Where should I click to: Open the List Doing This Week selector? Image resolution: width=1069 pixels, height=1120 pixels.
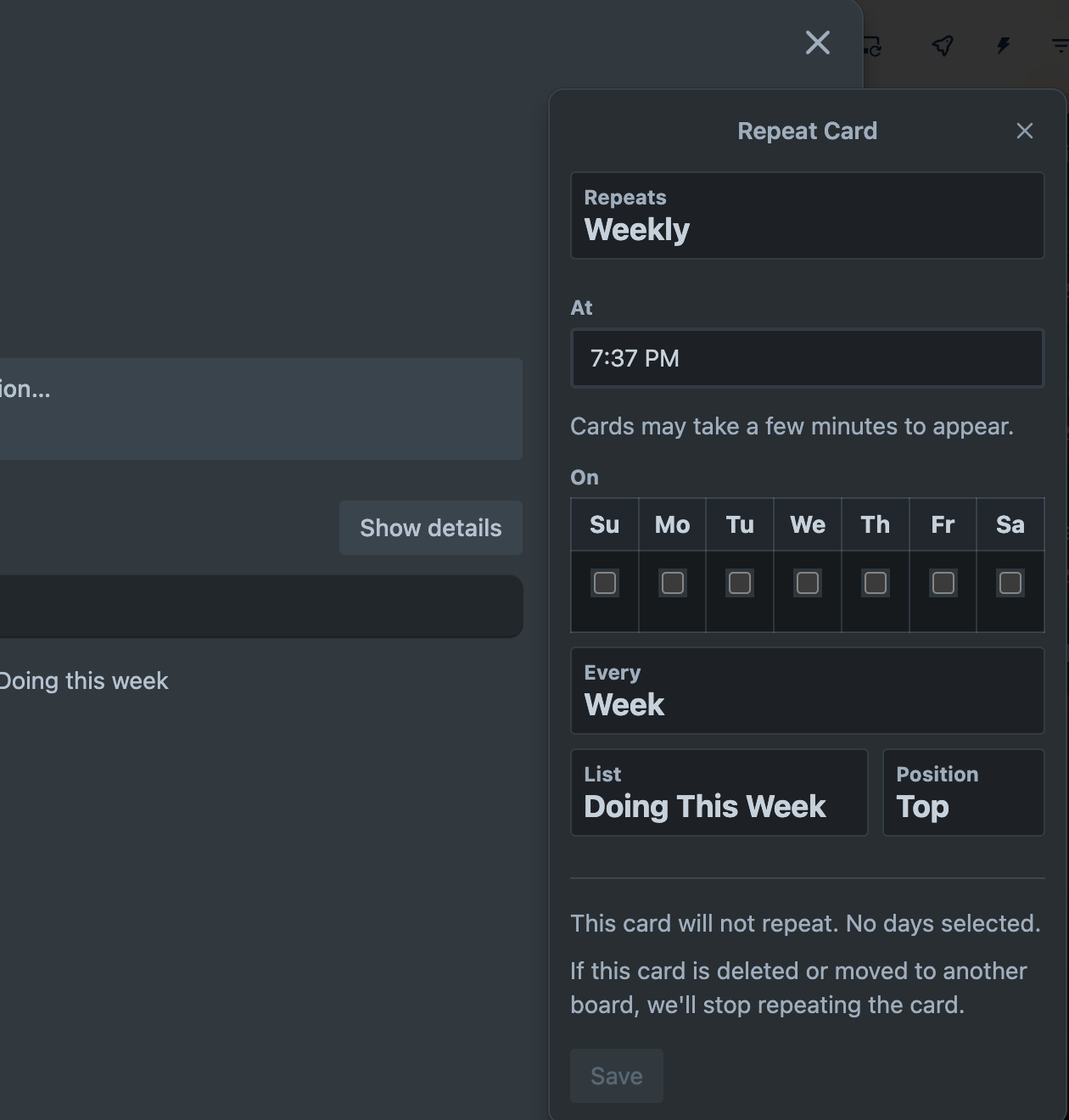click(719, 792)
